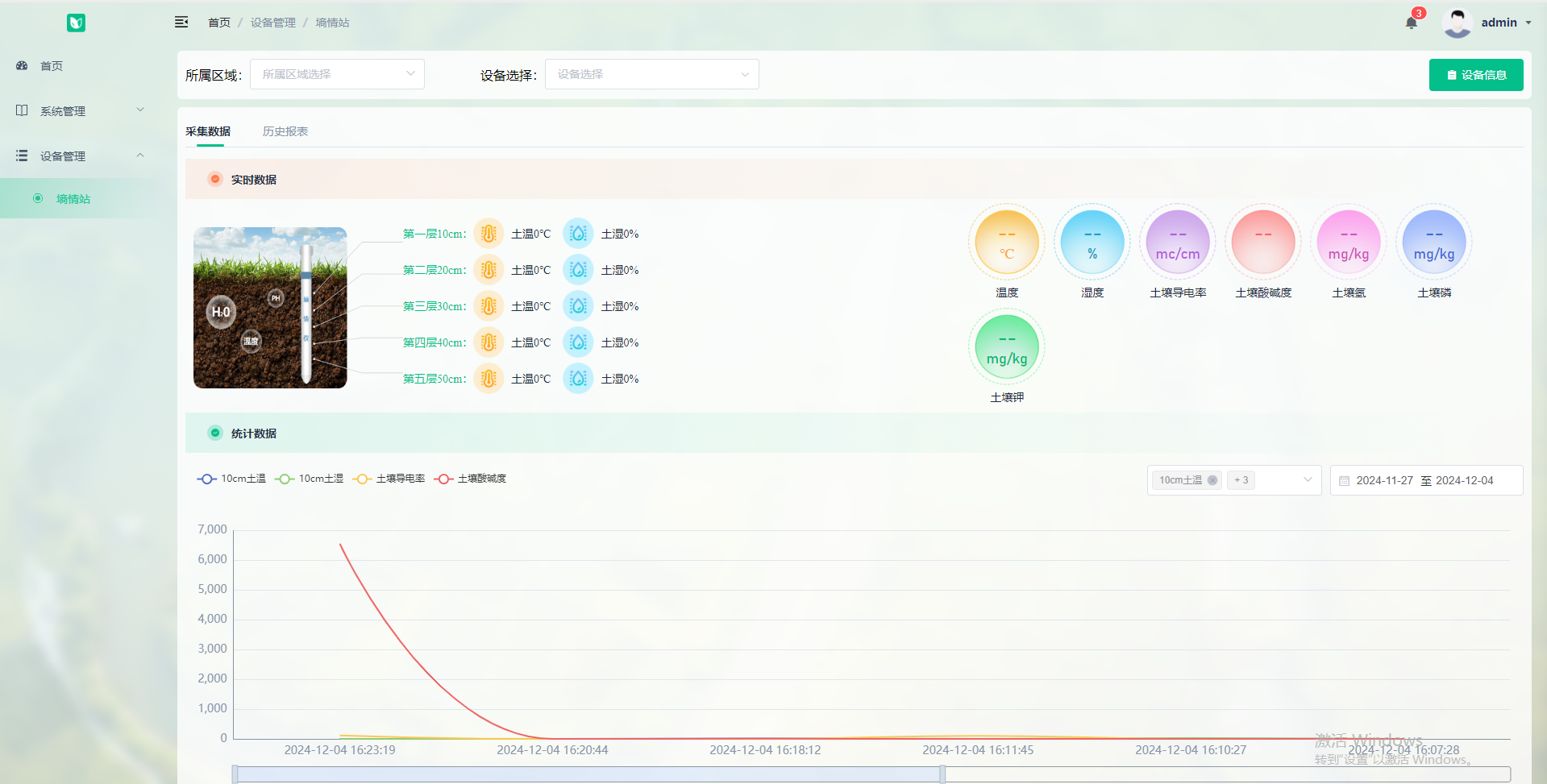Click the green 土壤钾 gauge circle
This screenshot has width=1547, height=784.
click(1006, 346)
